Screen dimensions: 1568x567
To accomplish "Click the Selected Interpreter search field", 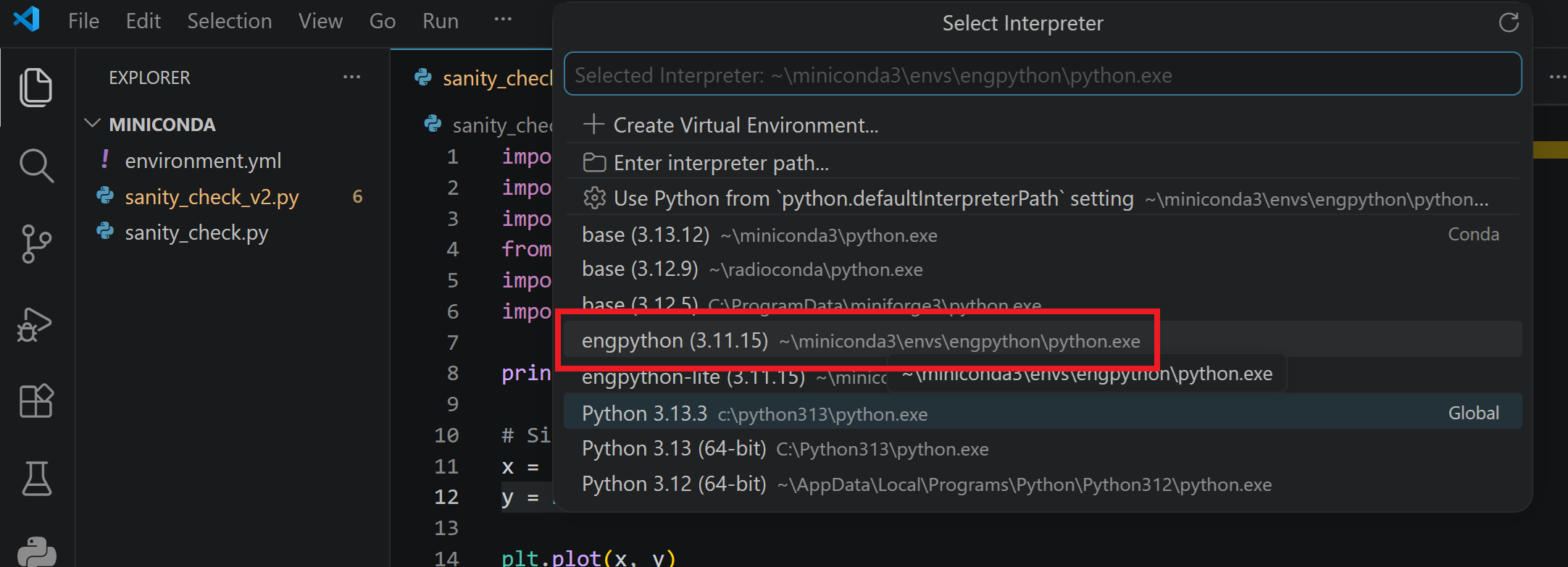I will [x=1042, y=74].
